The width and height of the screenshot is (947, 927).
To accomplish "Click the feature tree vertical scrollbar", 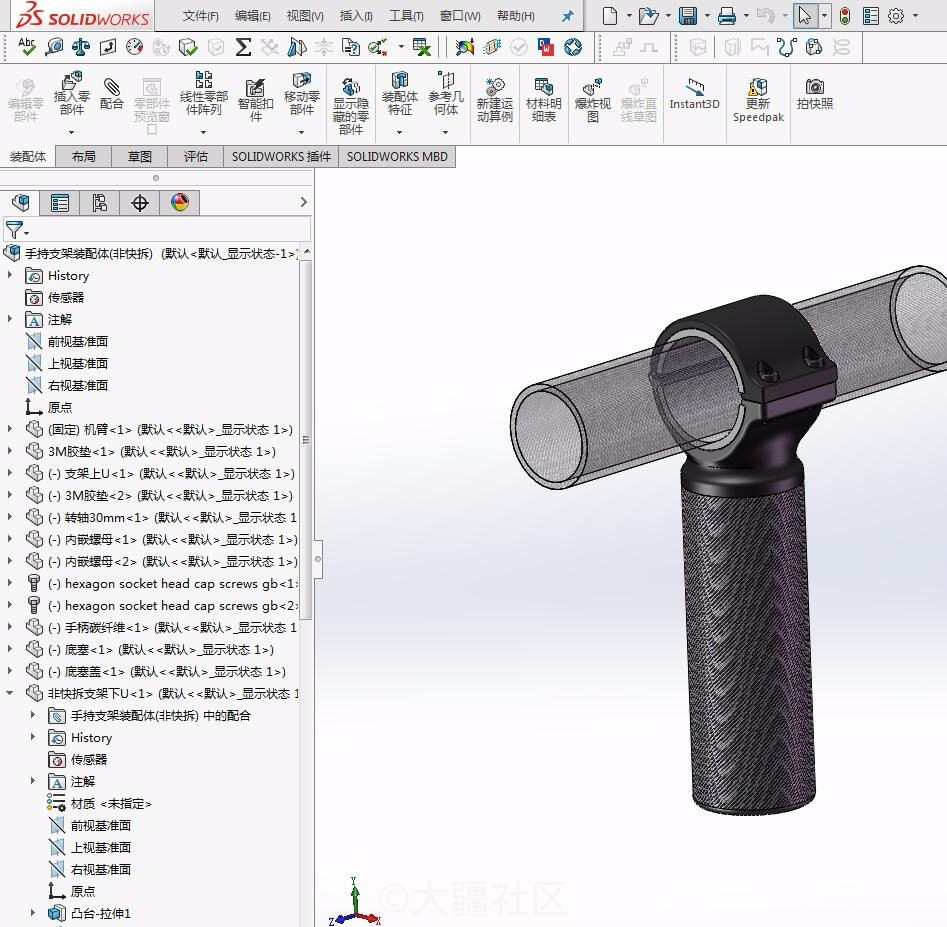I will 306,440.
